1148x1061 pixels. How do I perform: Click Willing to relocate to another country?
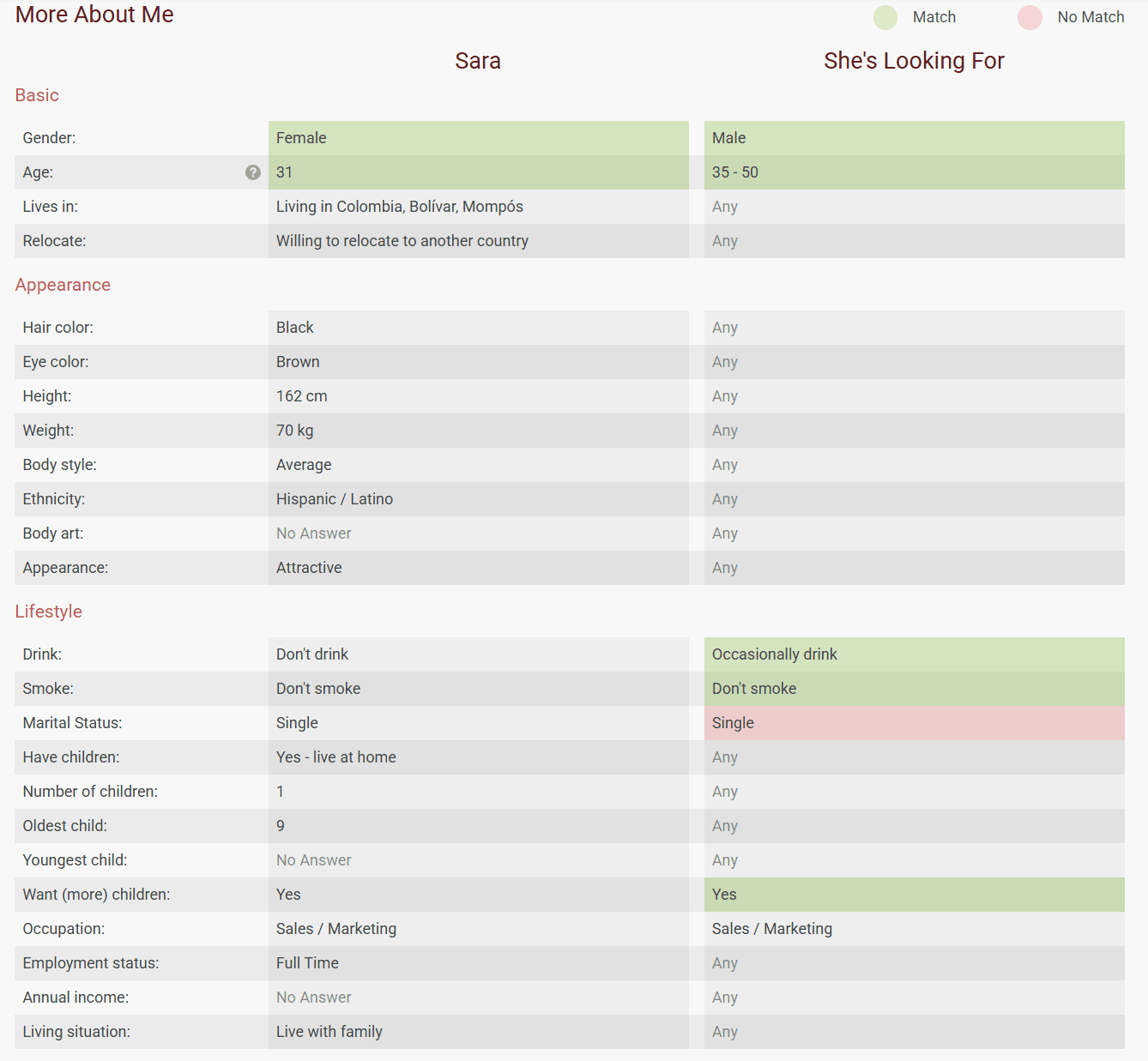coord(402,241)
